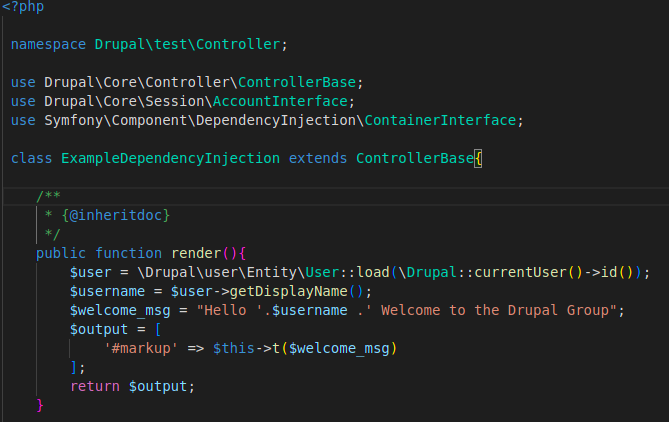Screen dimensions: 669x422
Task: Click the php opening tag
Action: coord(23,6)
